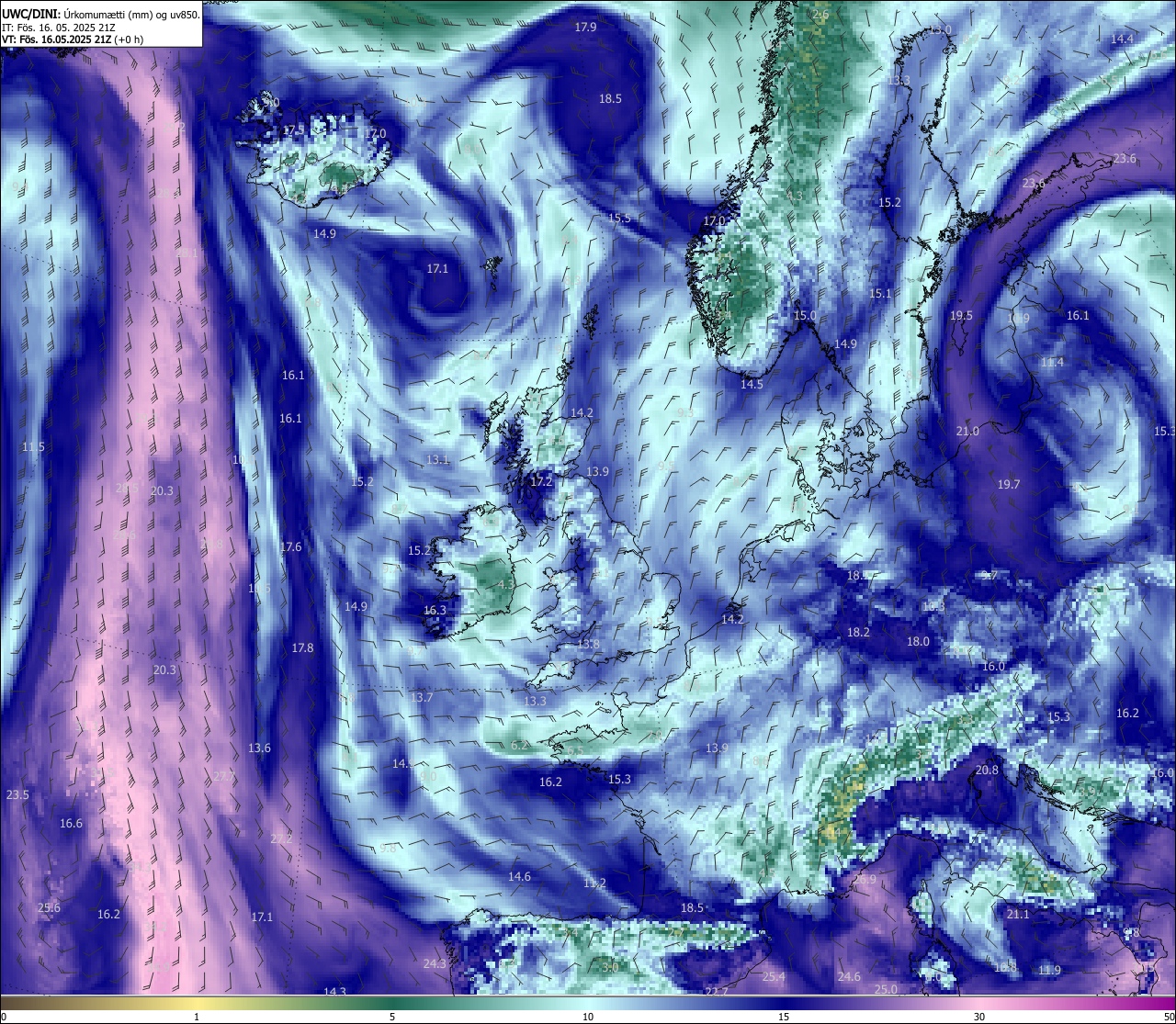
Task: Click the 13.8 value over southern England
Action: [588, 645]
